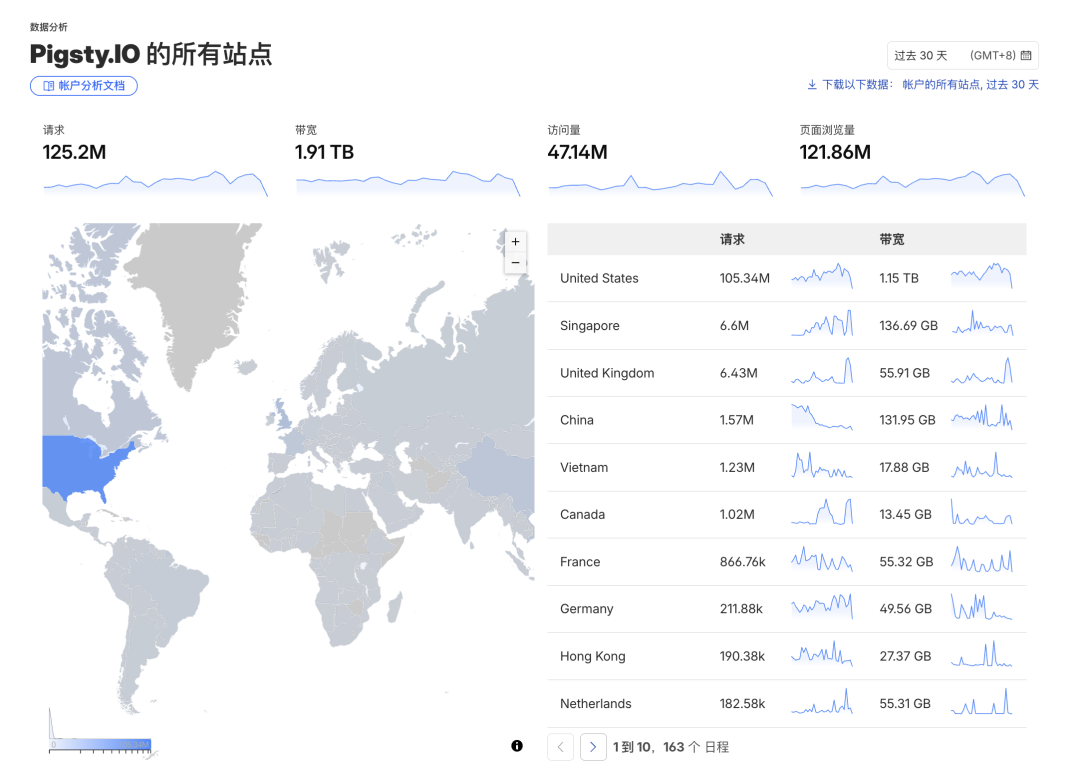Select the United States row label
The height and width of the screenshot is (774, 1080).
click(599, 278)
